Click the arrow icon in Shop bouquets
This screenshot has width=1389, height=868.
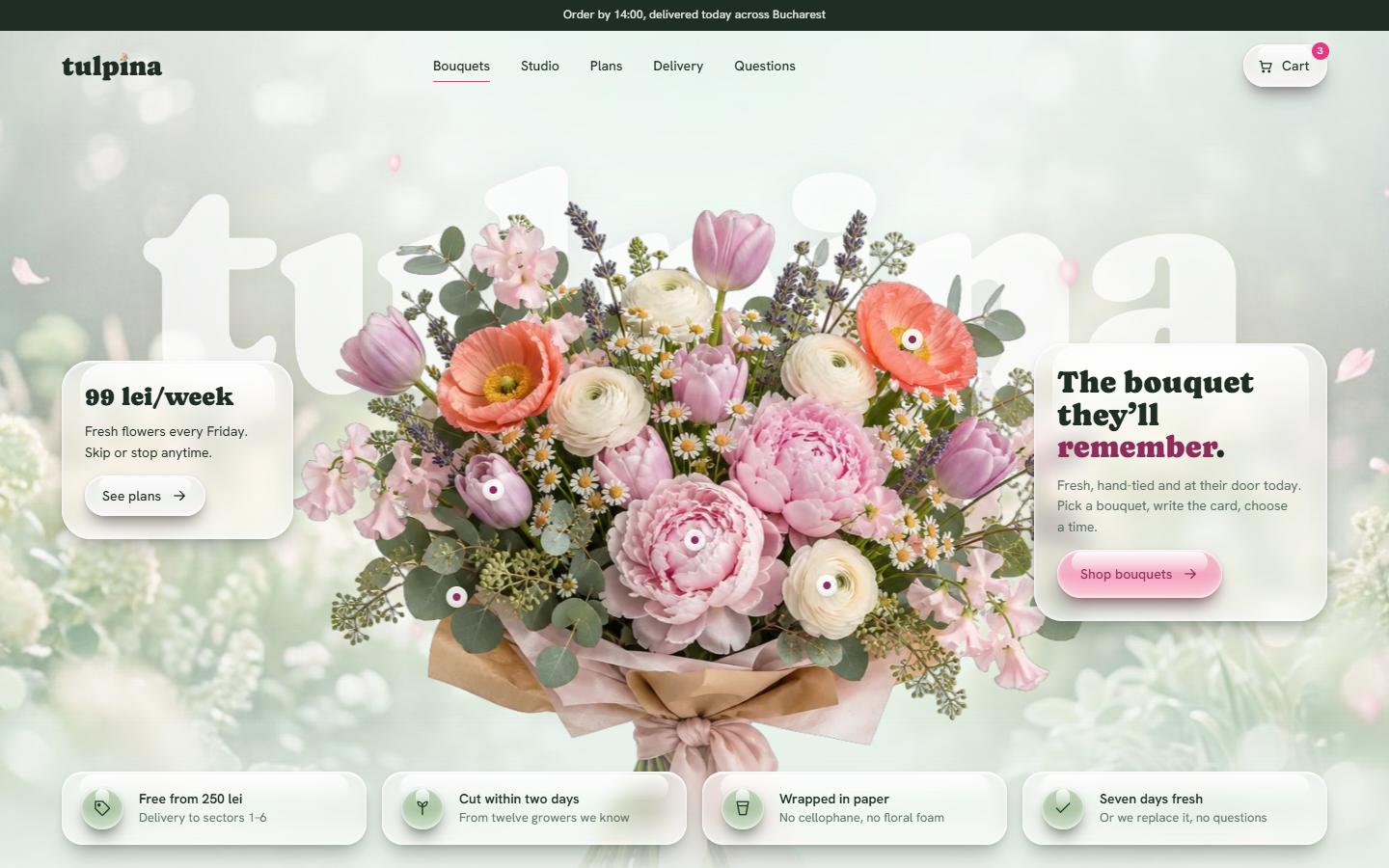(1190, 574)
